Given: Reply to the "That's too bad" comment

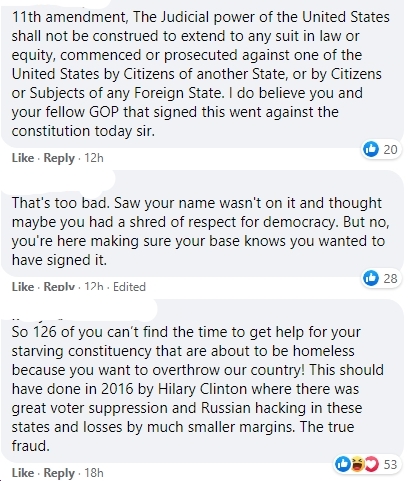Looking at the screenshot, I should click(x=59, y=287).
